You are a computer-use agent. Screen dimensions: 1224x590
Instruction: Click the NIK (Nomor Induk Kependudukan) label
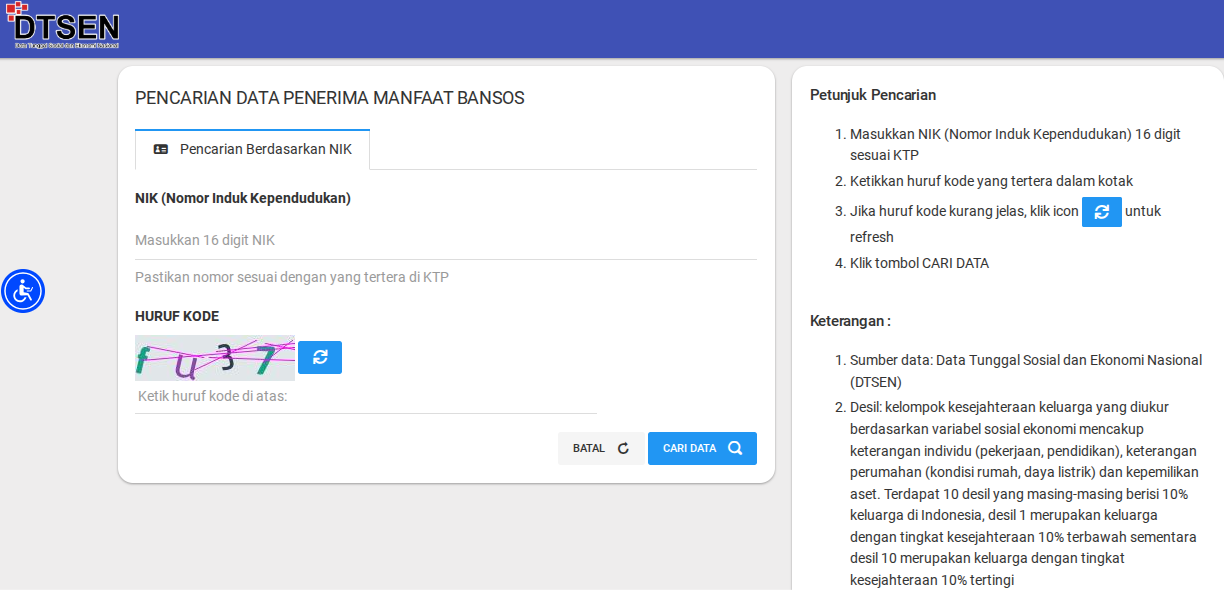click(x=243, y=198)
